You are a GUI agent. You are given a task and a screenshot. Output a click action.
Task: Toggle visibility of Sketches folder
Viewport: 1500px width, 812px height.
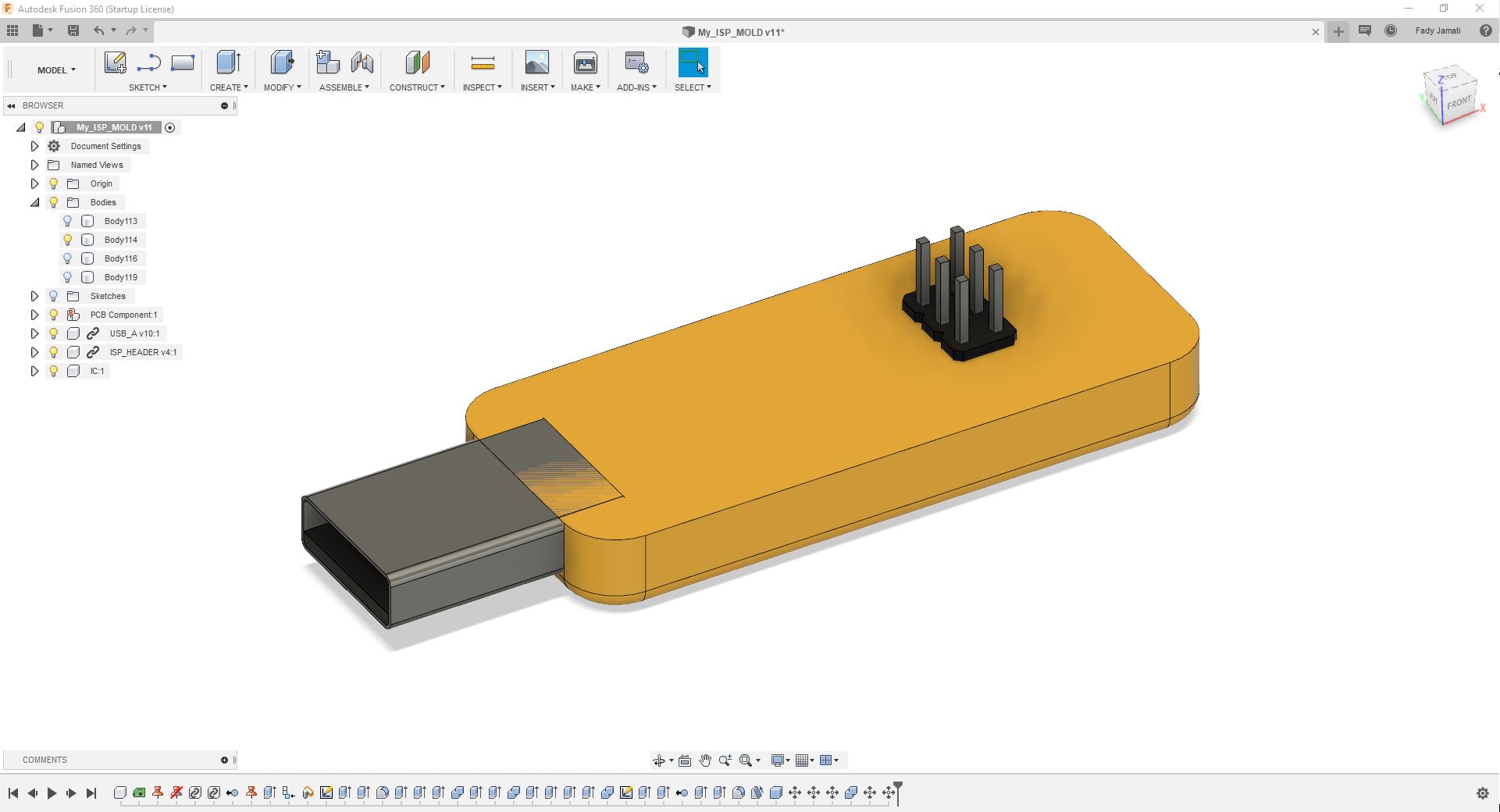tap(54, 296)
